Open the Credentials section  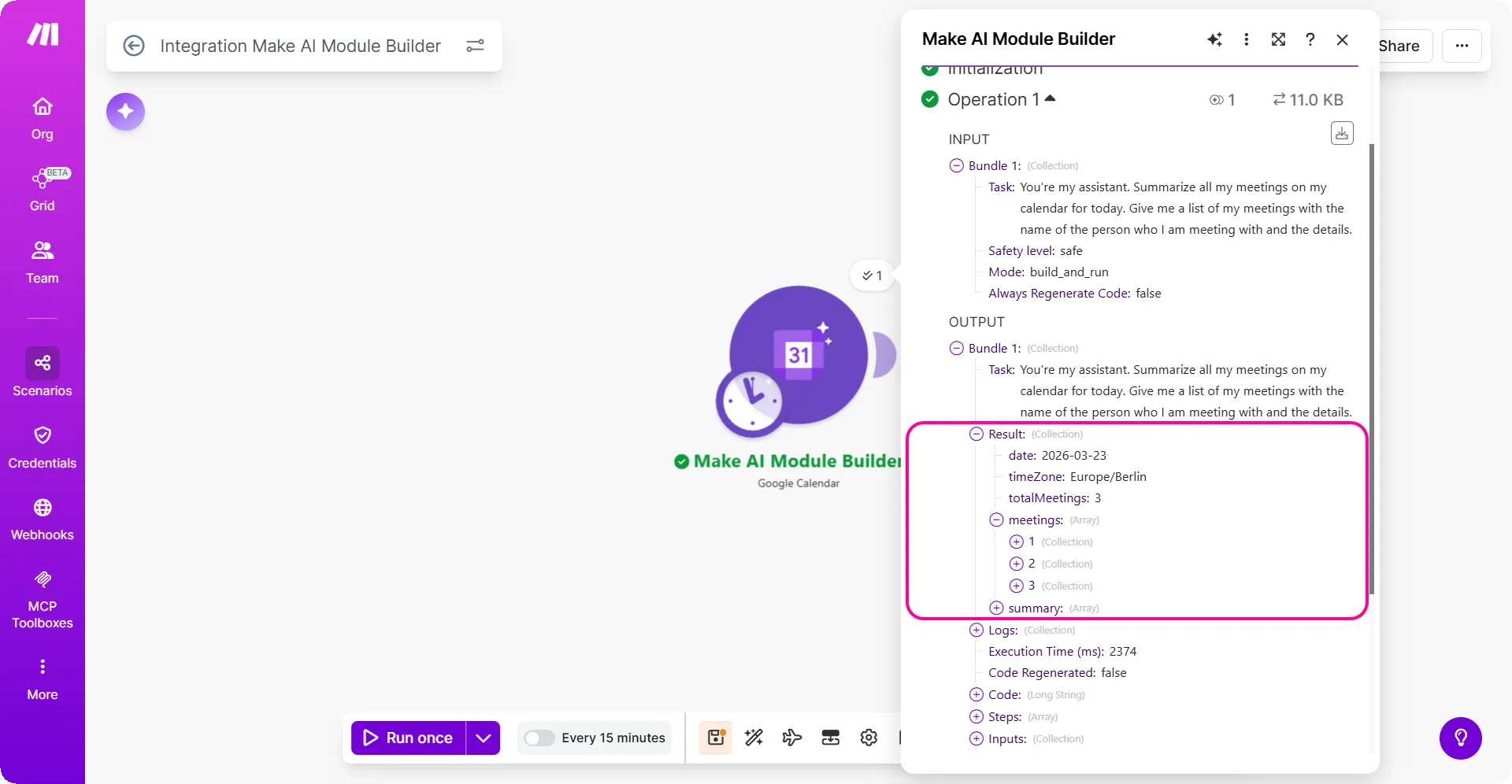coord(43,448)
